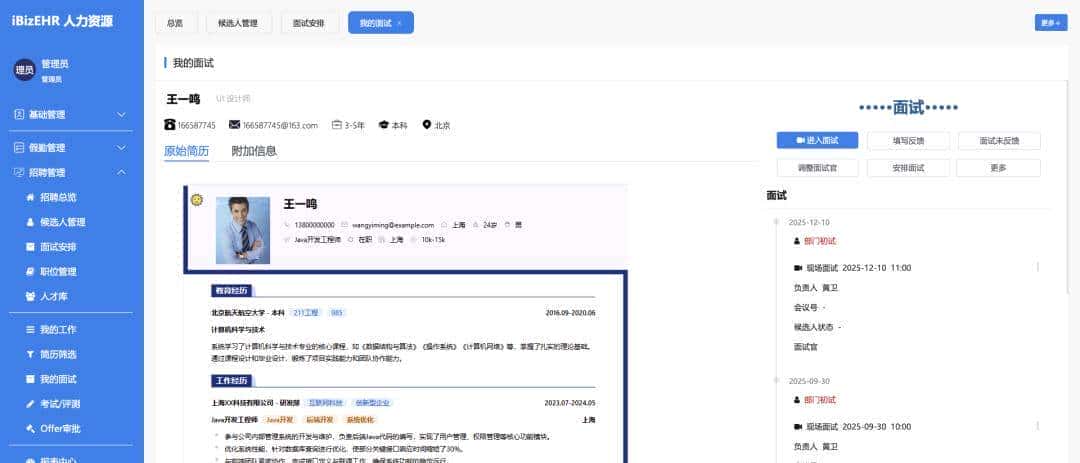Click the 安排面试 button
Screen dimensions: 1080x463
908,168
